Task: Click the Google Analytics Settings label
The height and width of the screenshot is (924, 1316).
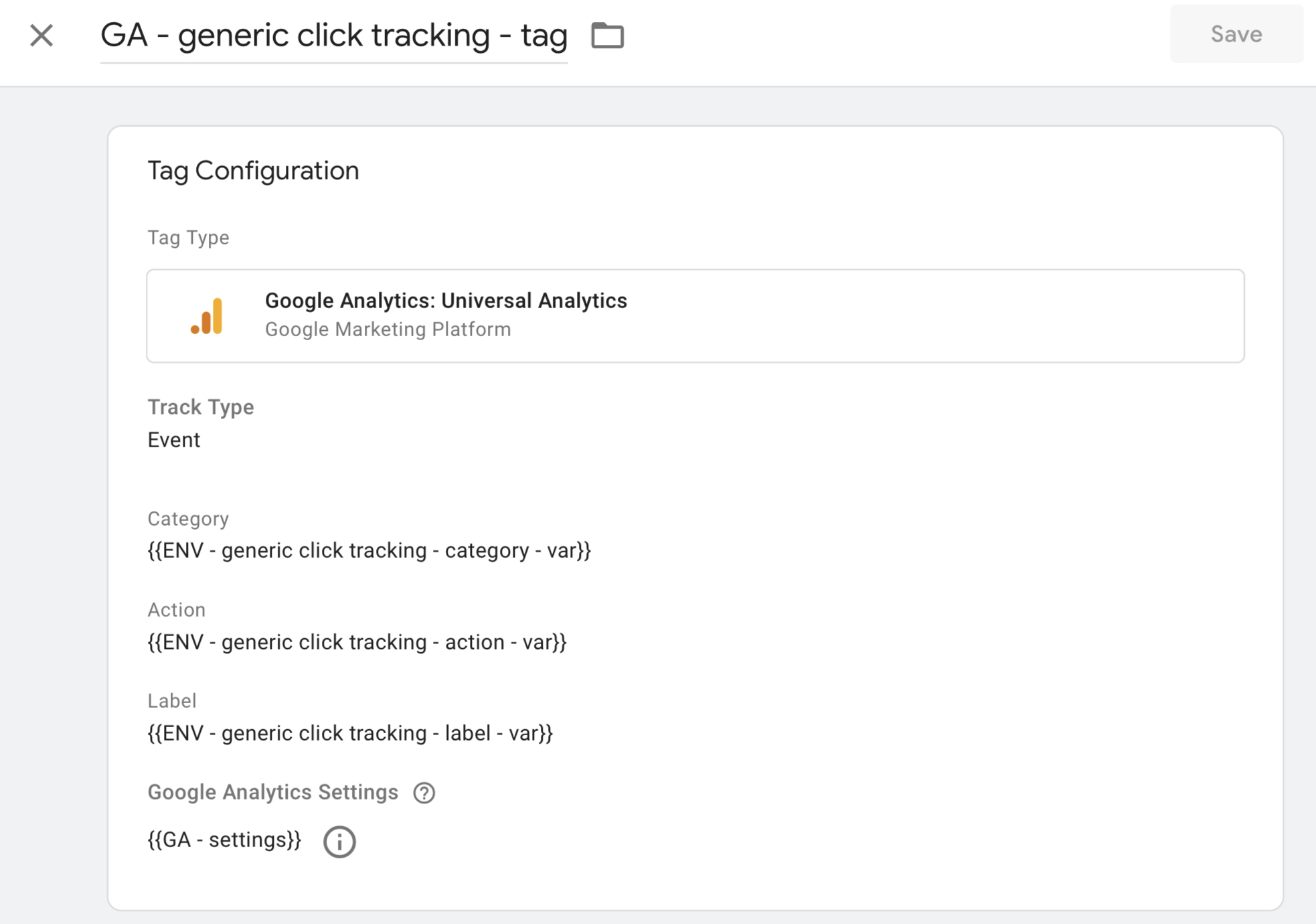Action: pos(272,792)
